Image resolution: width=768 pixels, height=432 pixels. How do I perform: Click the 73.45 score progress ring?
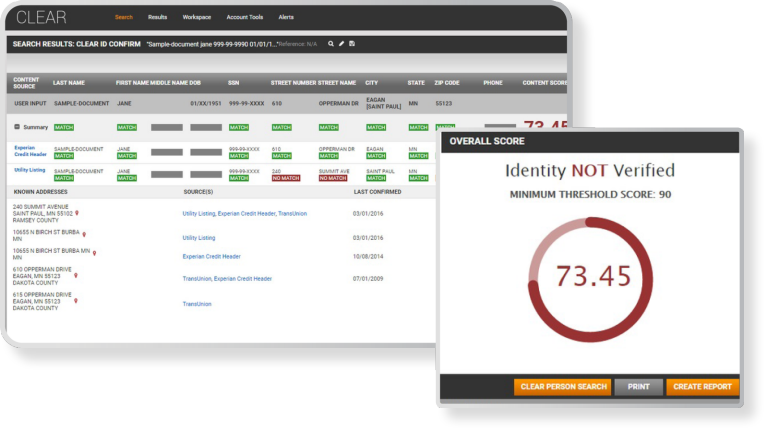click(x=590, y=274)
